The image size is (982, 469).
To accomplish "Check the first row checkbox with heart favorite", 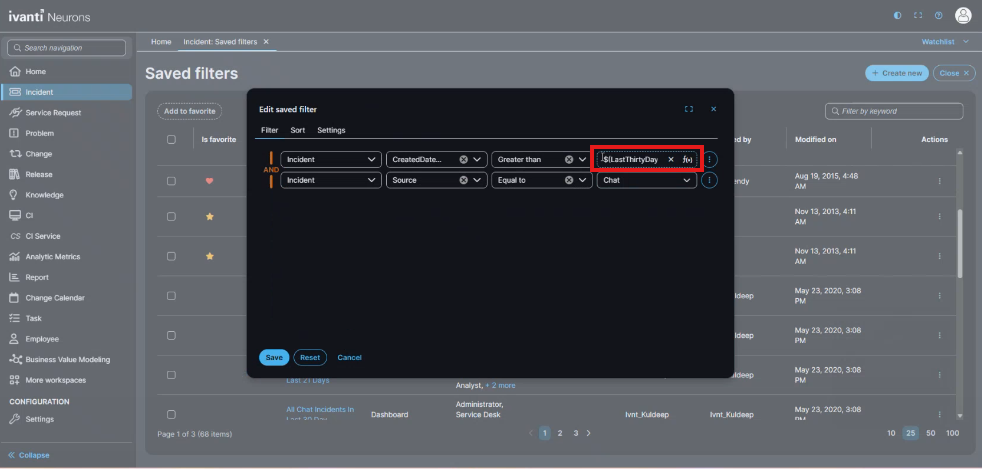I will pos(171,181).
